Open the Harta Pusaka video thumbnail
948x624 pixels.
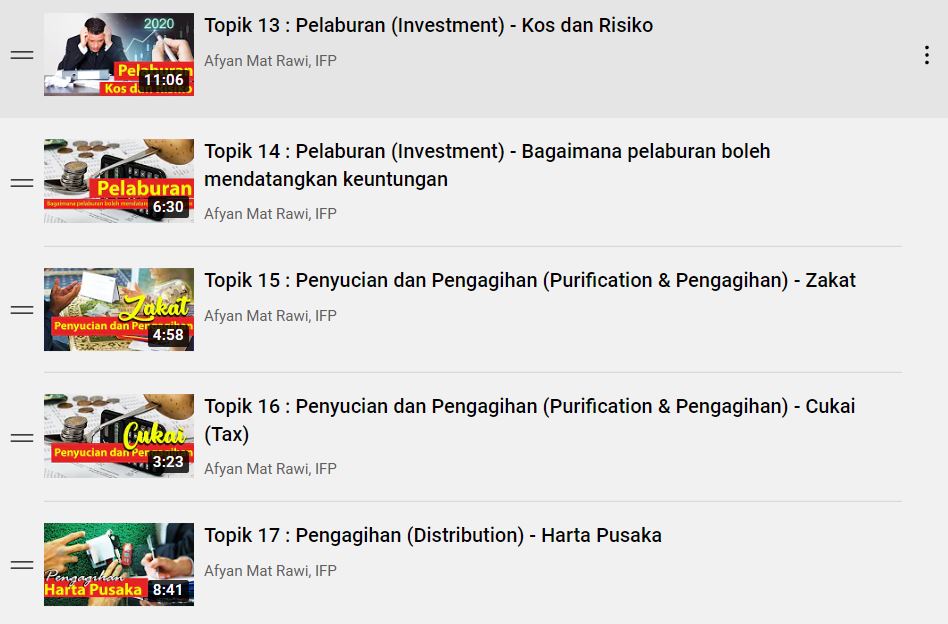point(119,564)
